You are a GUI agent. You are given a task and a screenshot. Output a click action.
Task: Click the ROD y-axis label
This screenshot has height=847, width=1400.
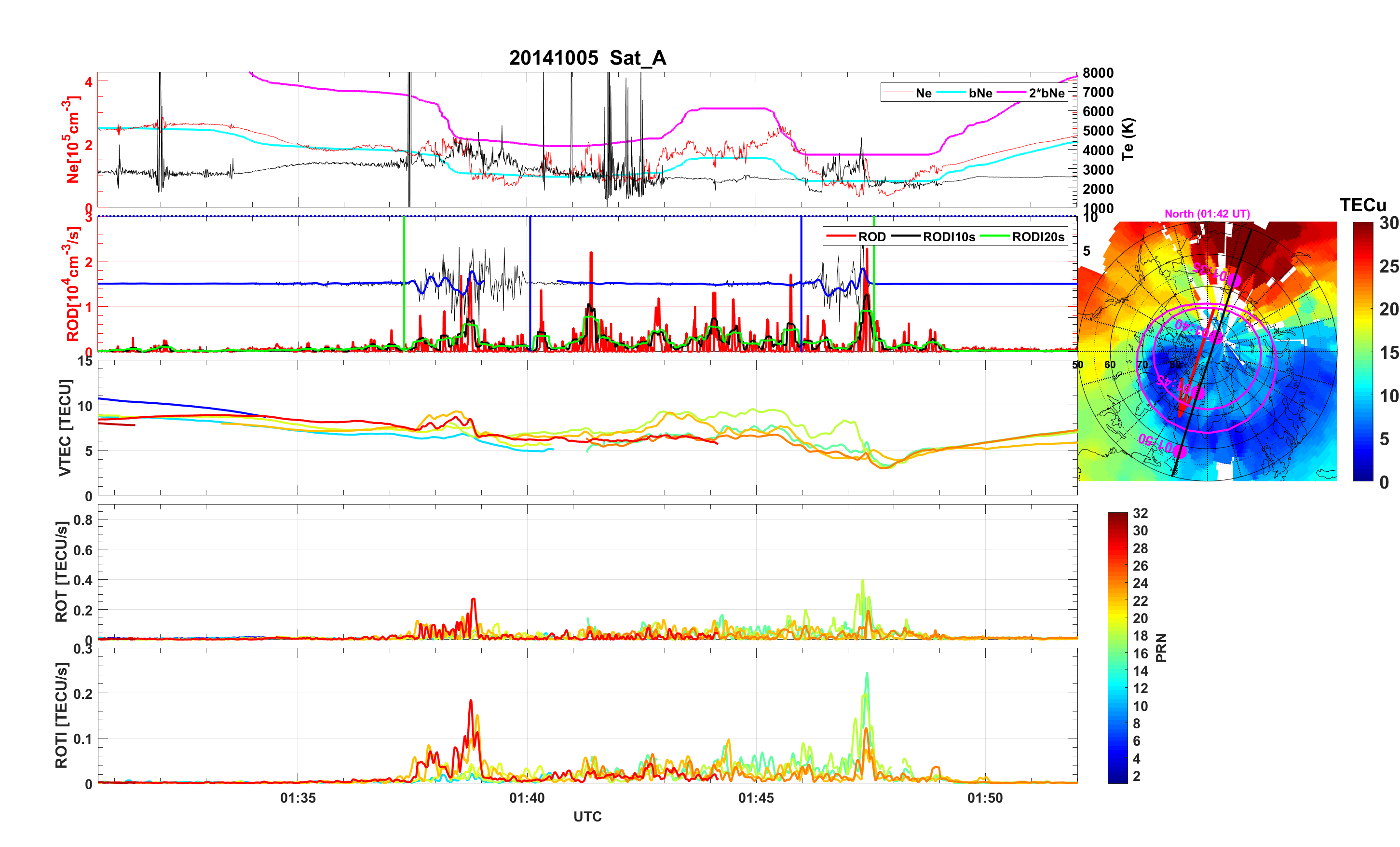pyautogui.click(x=72, y=283)
